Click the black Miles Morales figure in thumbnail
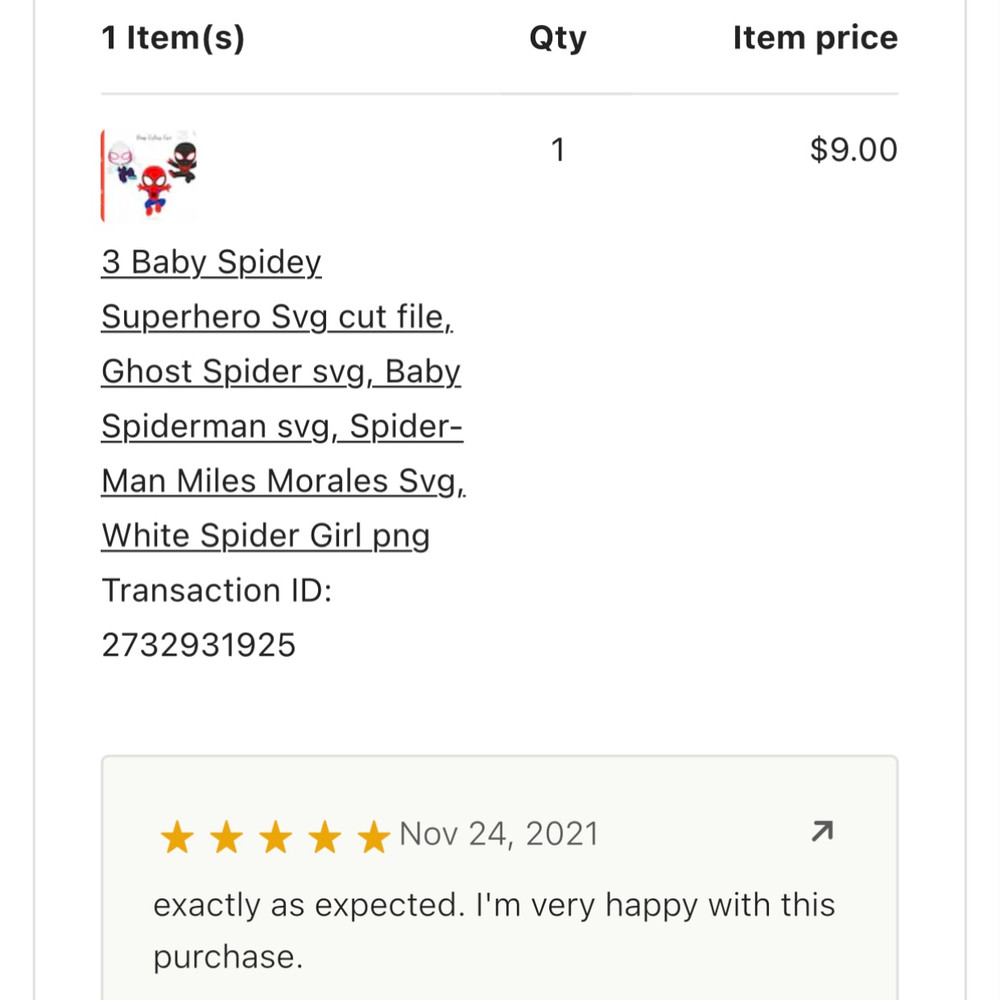 point(183,159)
